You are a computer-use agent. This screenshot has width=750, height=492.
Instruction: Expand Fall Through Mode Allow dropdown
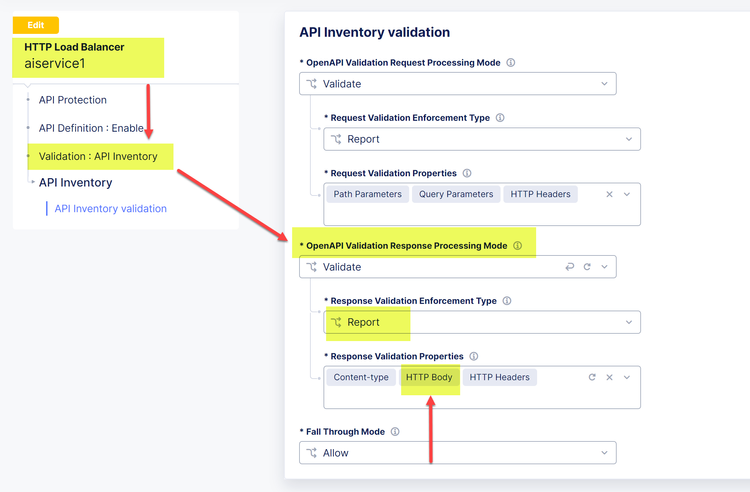tap(457, 453)
